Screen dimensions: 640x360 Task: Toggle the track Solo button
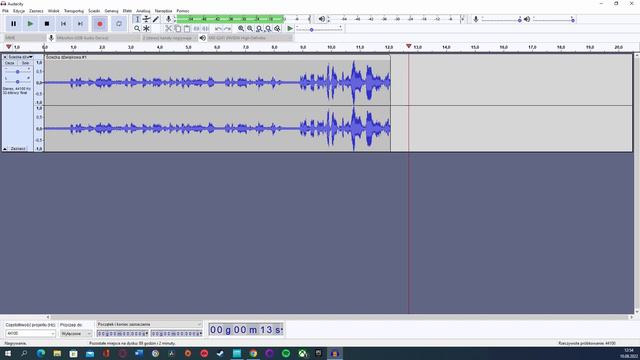point(25,63)
